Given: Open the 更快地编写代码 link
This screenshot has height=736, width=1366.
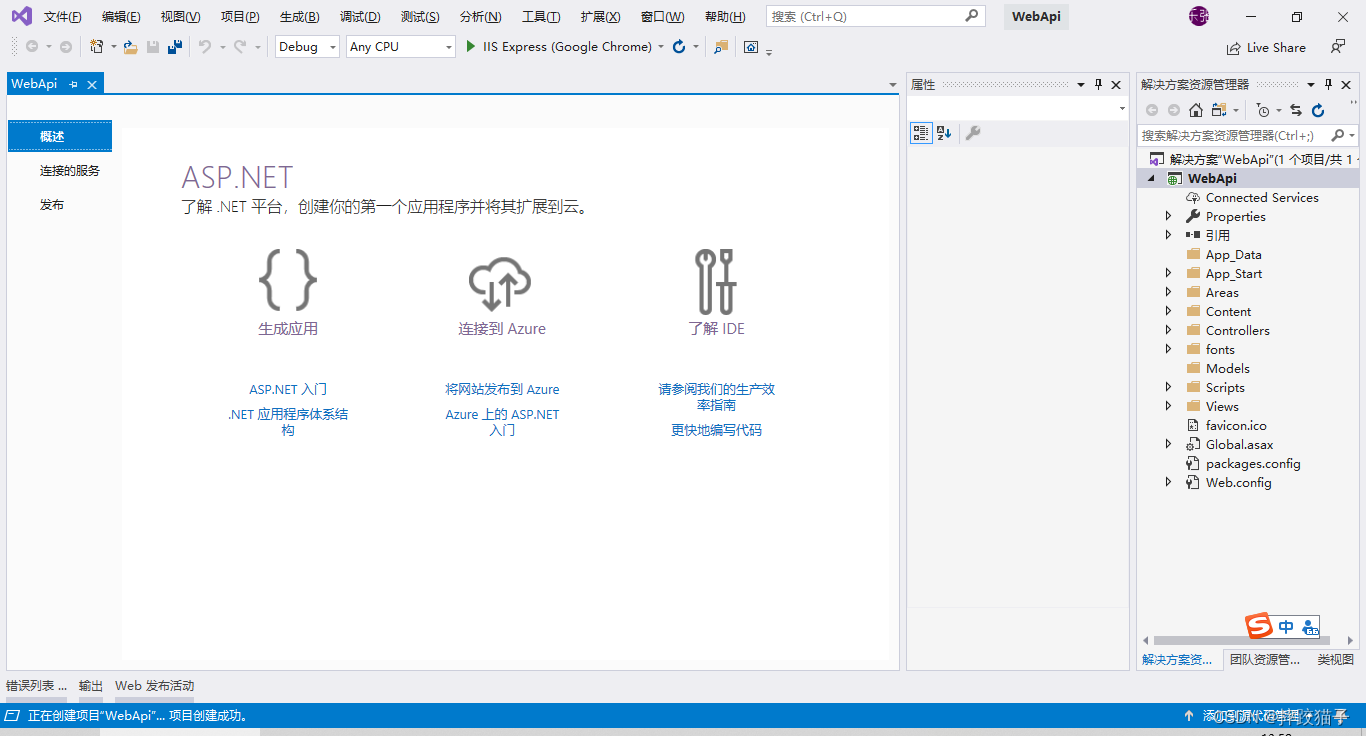Looking at the screenshot, I should (x=716, y=430).
